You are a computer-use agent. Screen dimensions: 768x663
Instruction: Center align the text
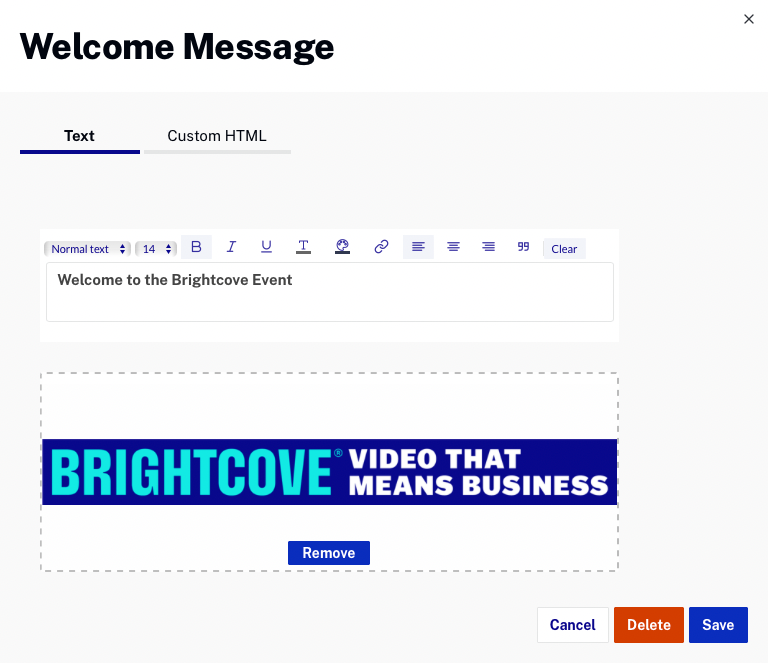click(454, 247)
